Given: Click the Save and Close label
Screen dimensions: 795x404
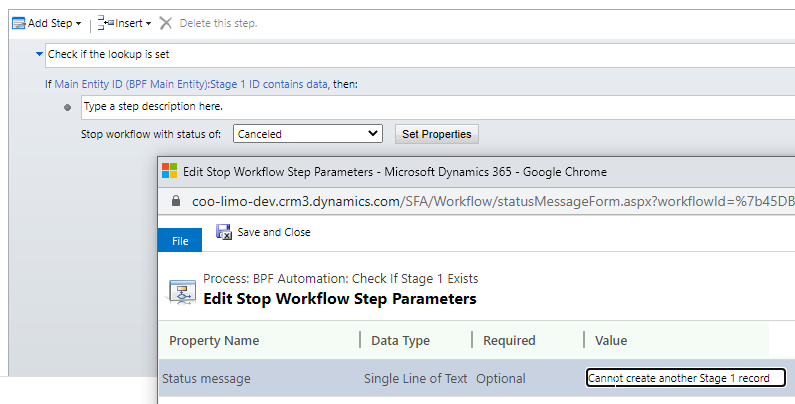Looking at the screenshot, I should tap(274, 232).
